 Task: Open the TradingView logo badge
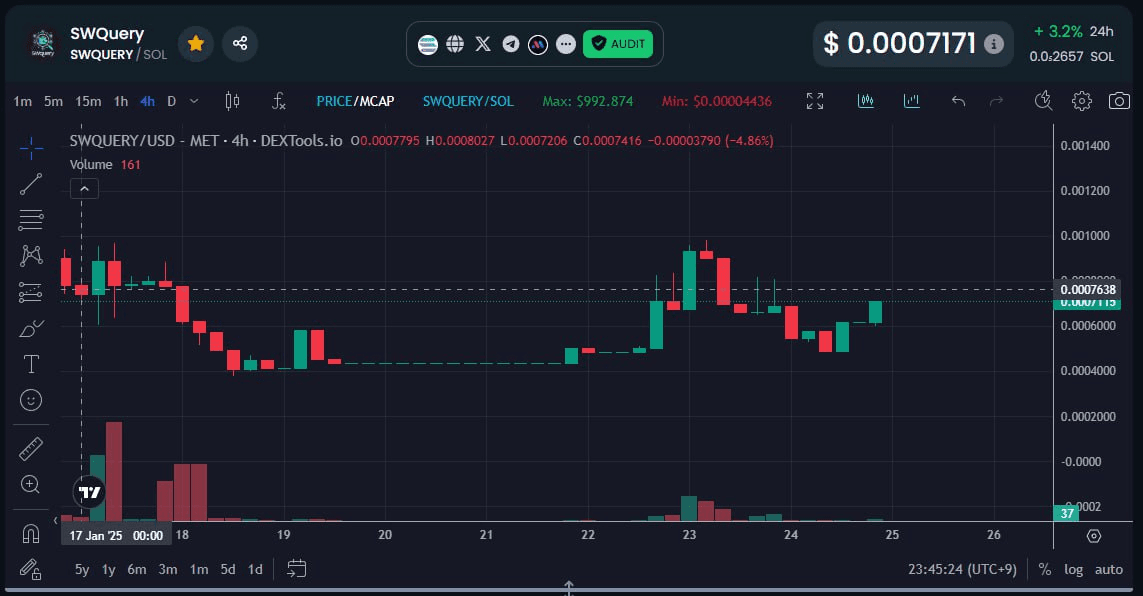[x=90, y=493]
